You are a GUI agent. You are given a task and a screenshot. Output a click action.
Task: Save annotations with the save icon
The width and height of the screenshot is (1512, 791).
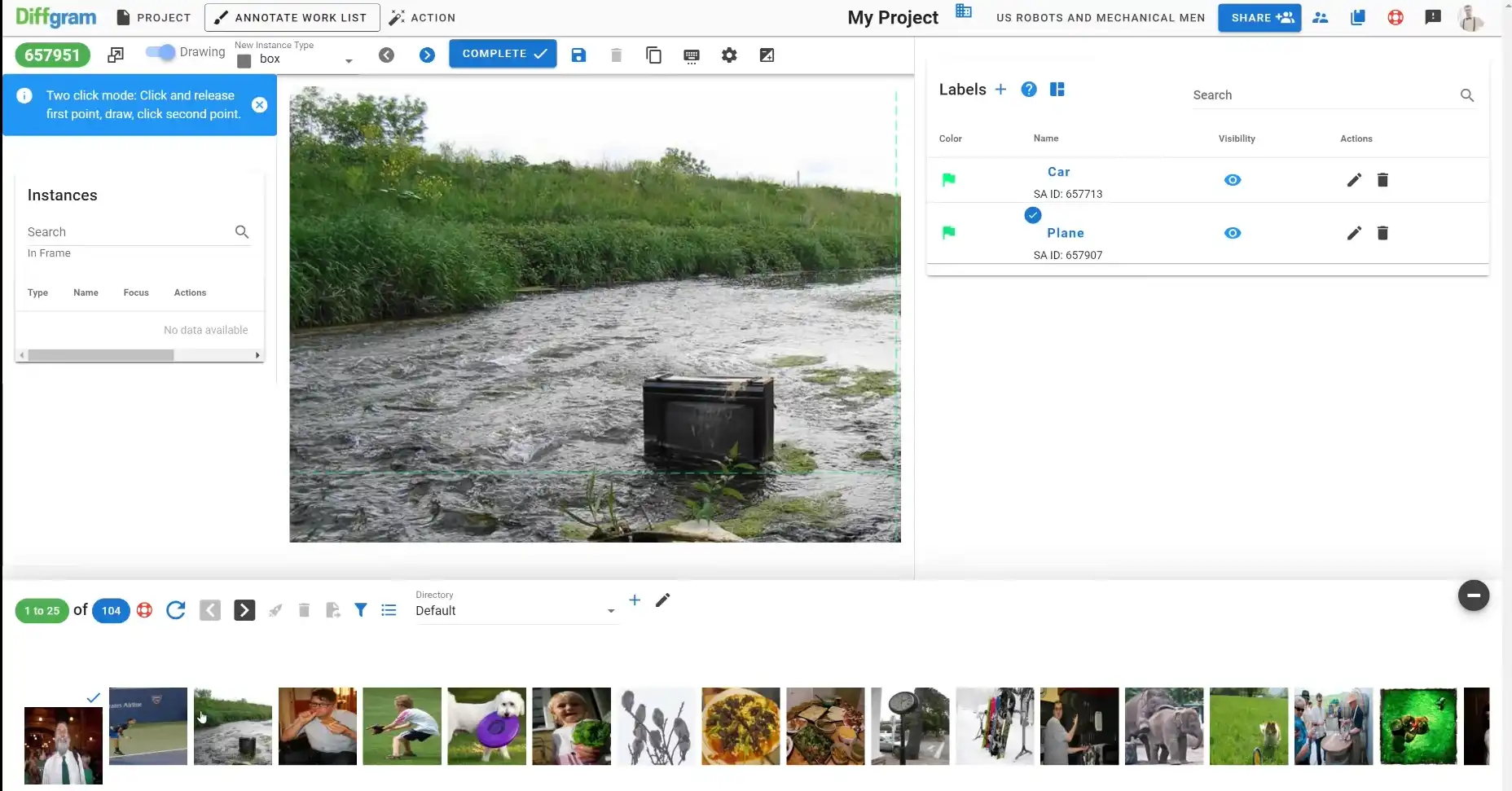tap(578, 55)
